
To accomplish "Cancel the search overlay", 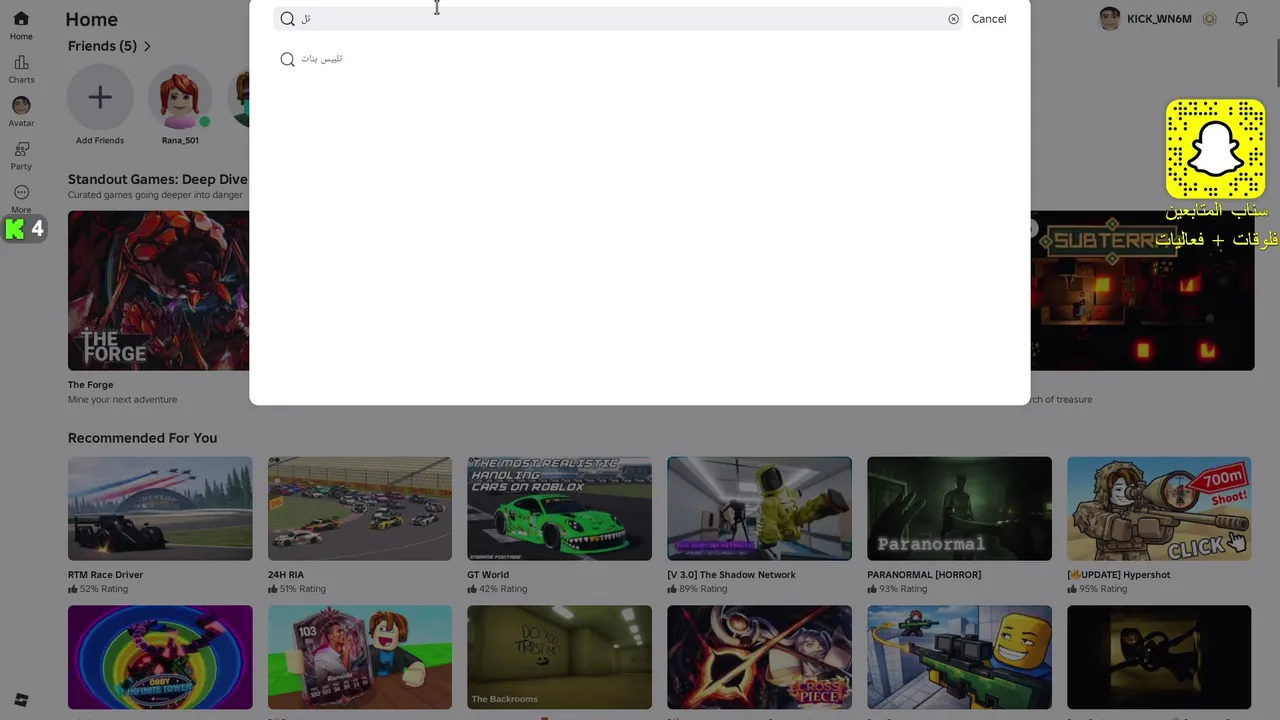I will [989, 19].
